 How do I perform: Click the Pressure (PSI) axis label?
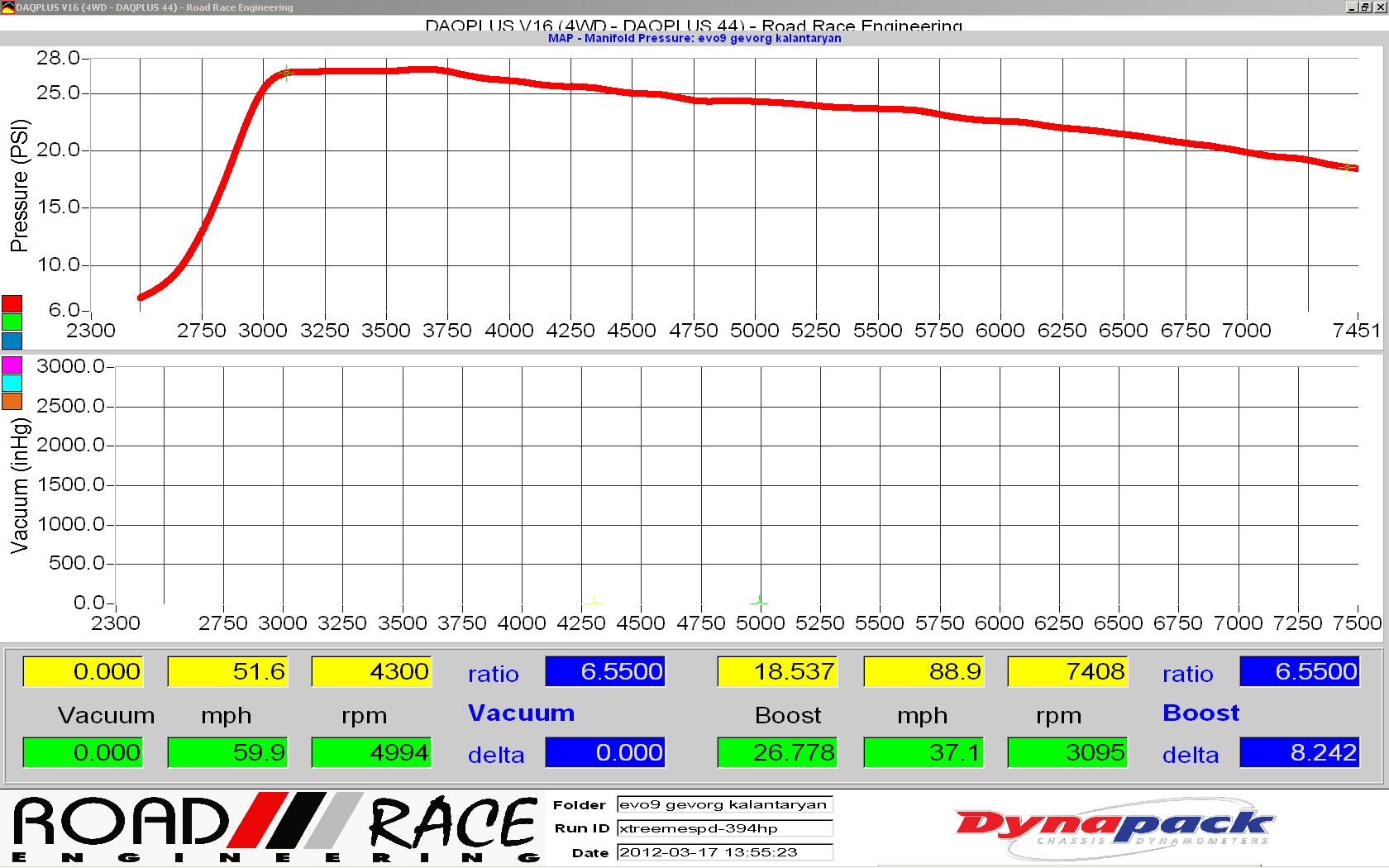(x=19, y=185)
